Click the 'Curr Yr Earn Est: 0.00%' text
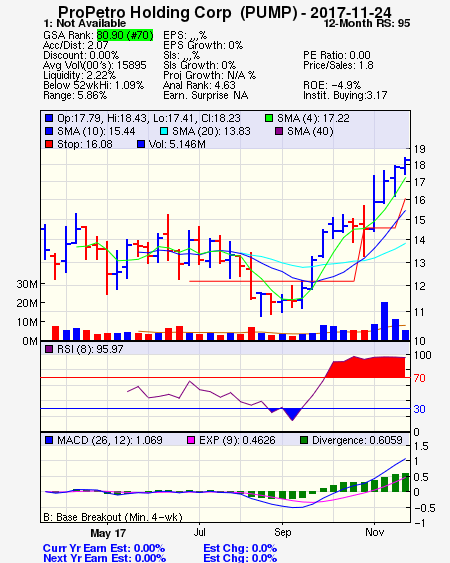 tap(104, 548)
